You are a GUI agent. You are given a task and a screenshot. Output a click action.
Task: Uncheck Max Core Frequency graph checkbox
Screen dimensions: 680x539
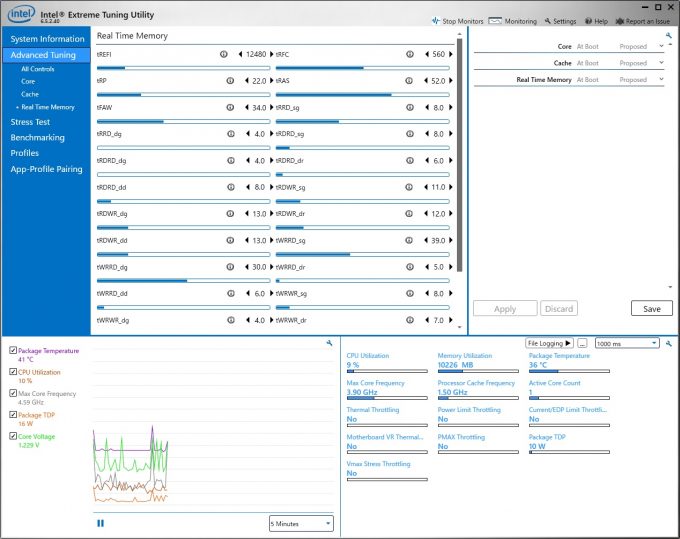click(13, 393)
